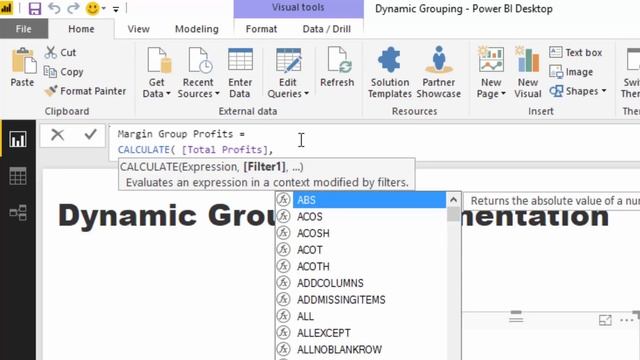Open the quick access toolbar customize arrow
640x360 pixels.
(x=116, y=9)
